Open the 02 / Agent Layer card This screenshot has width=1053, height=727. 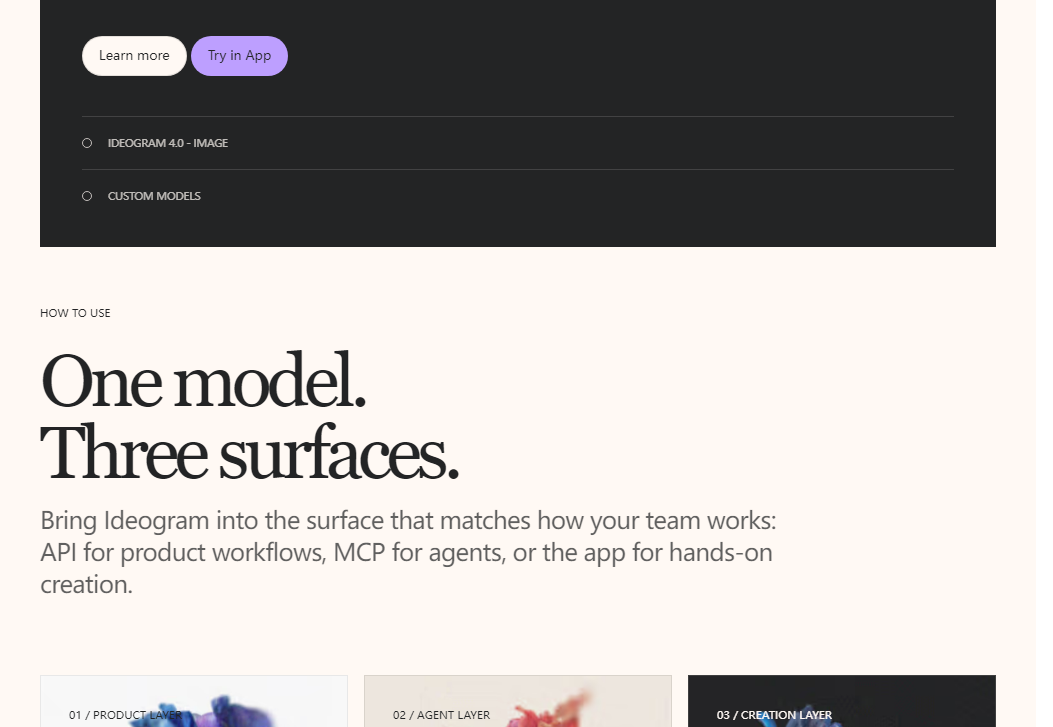tap(518, 701)
